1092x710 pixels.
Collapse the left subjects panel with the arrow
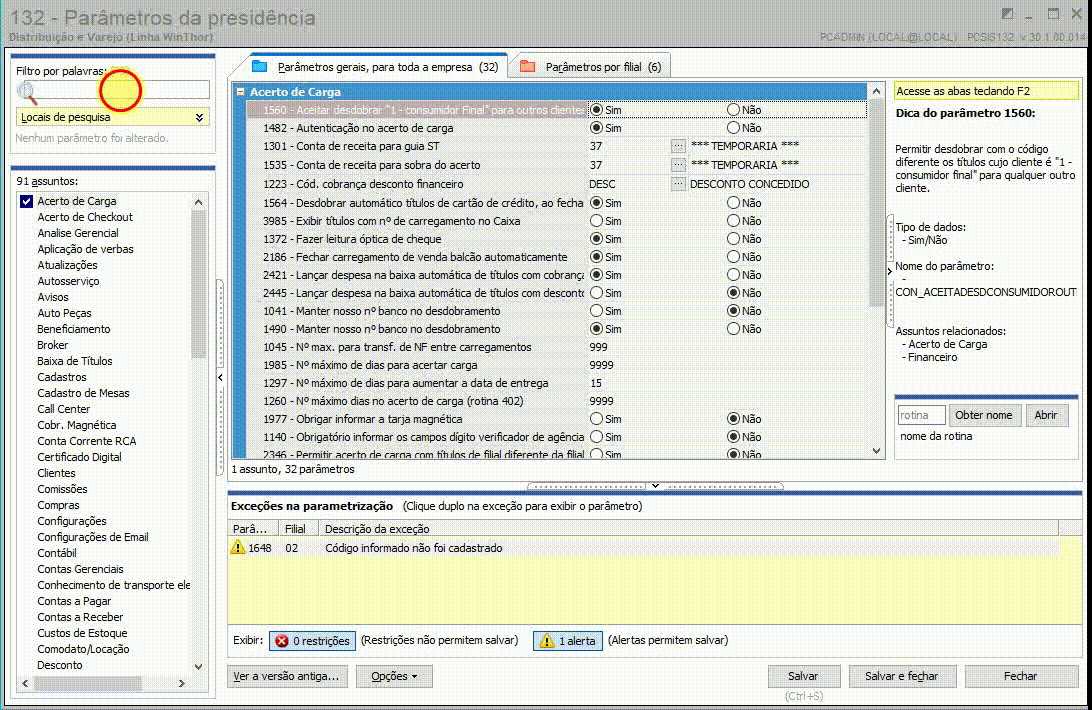point(221,377)
